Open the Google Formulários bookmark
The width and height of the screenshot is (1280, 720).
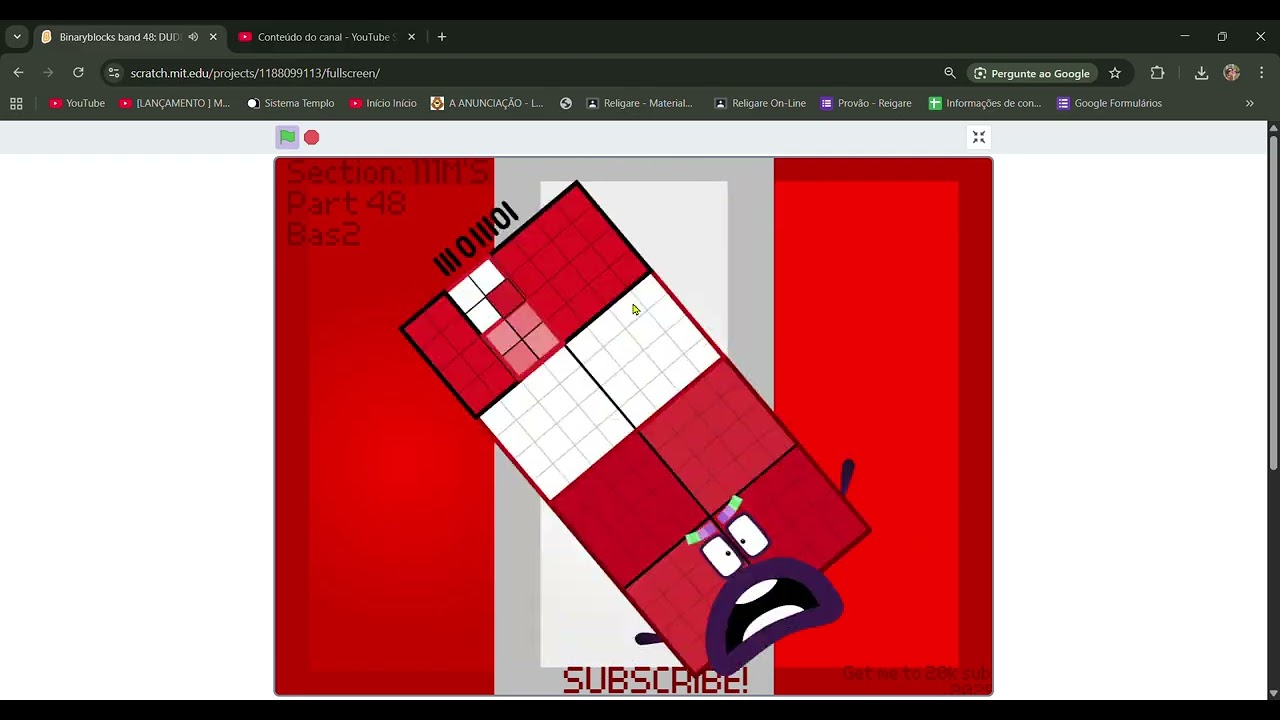coord(1109,103)
